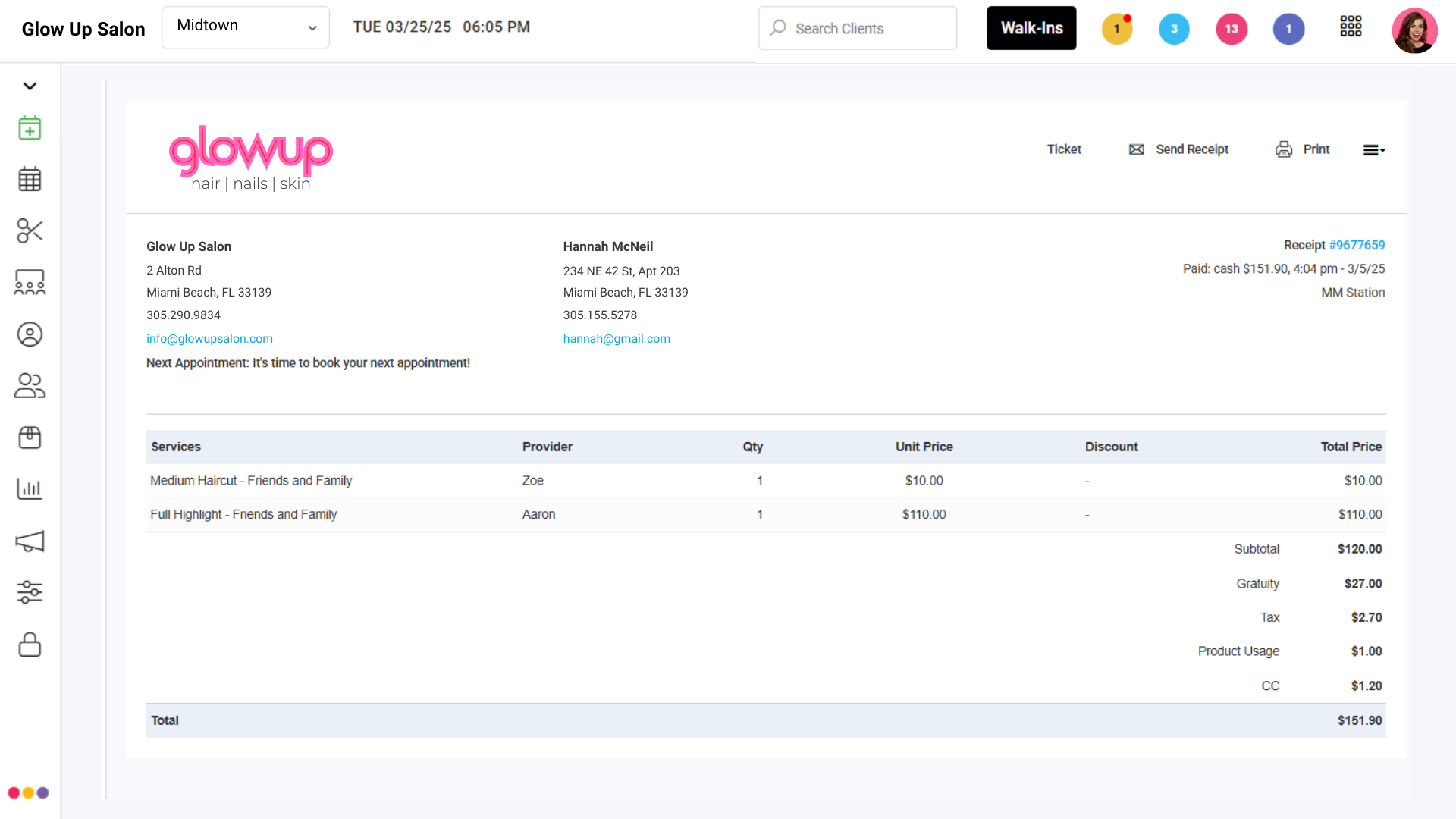Viewport: 1456px width, 819px height.
Task: Open the pink badge showing 13
Action: tap(1232, 29)
